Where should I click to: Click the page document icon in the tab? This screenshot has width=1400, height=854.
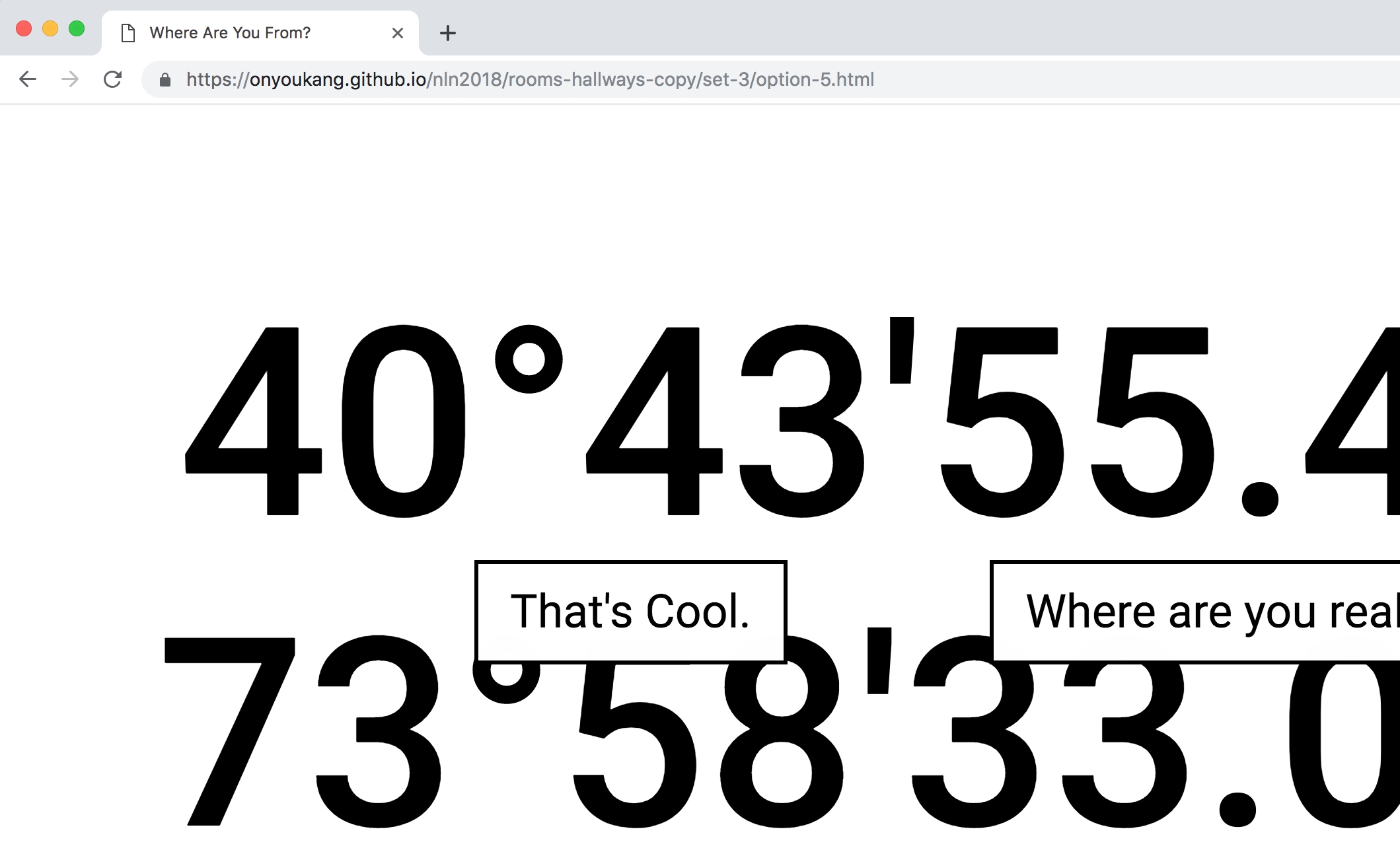(128, 33)
